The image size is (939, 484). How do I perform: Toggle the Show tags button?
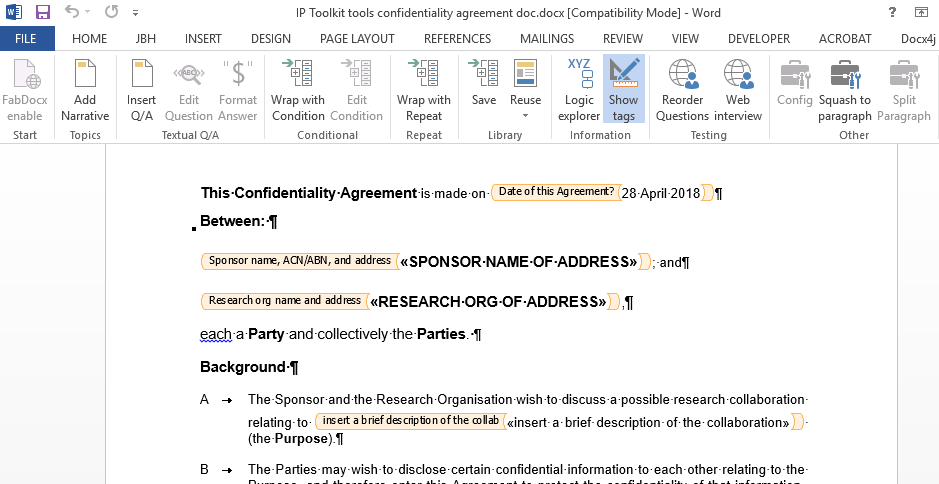[x=623, y=90]
